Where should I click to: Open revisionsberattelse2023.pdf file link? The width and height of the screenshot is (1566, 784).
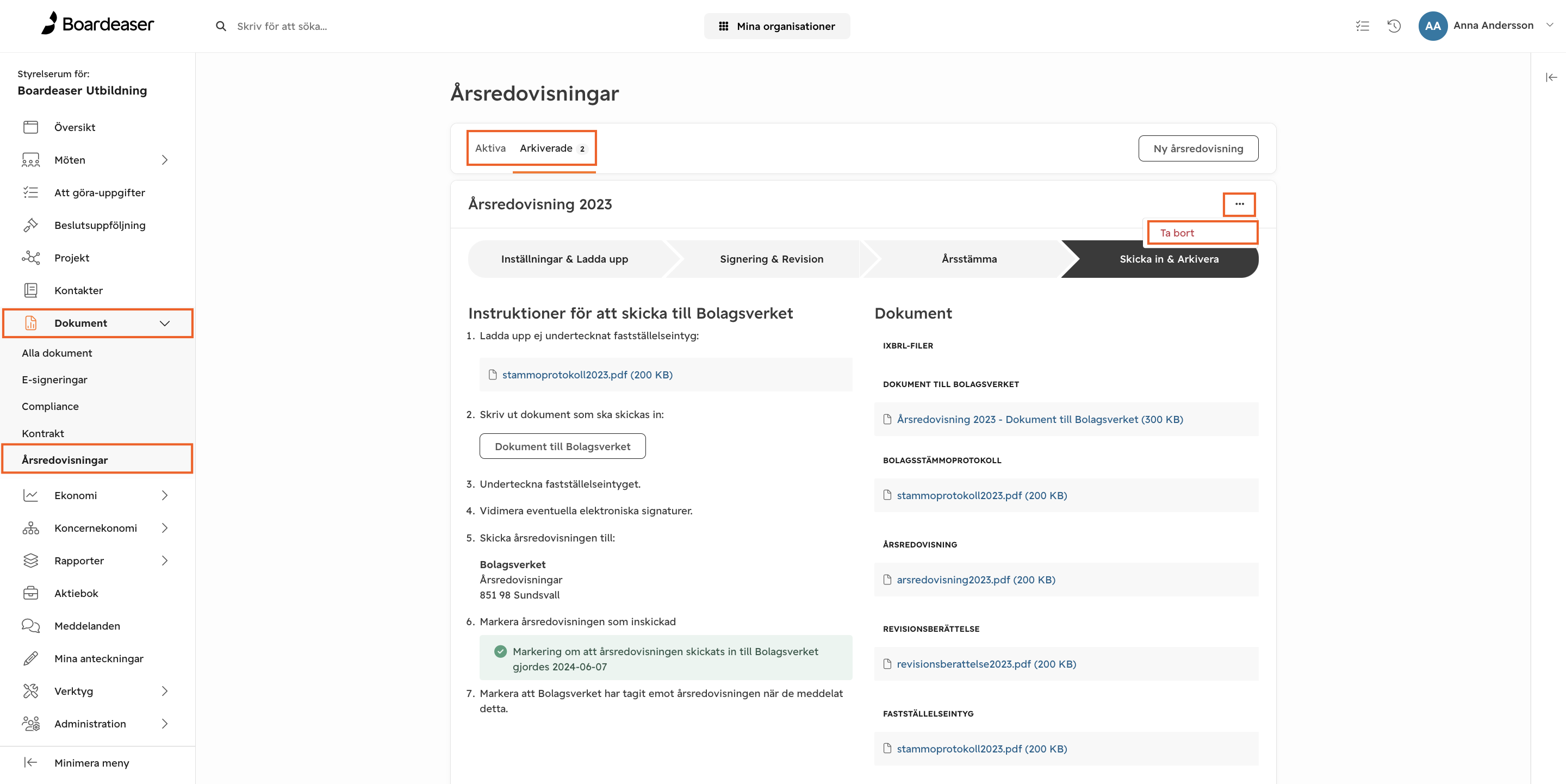986,664
